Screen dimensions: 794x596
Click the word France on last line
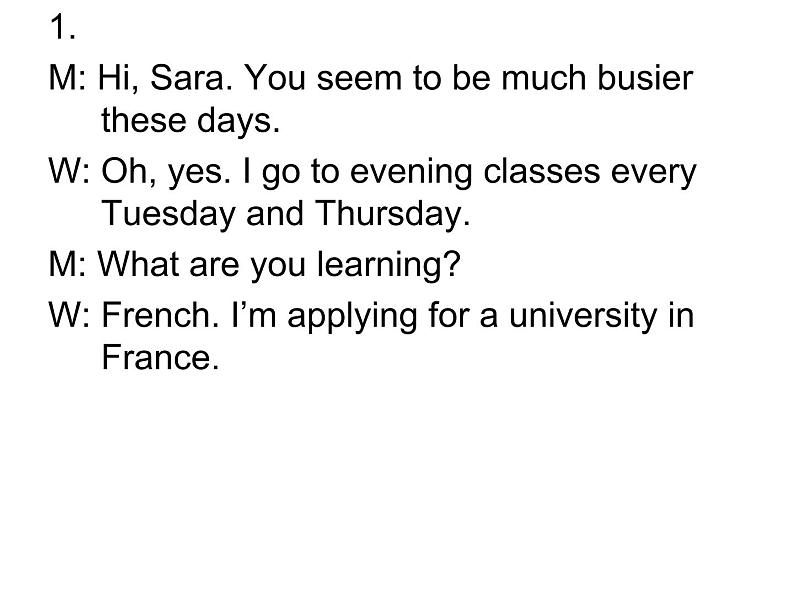coord(158,357)
